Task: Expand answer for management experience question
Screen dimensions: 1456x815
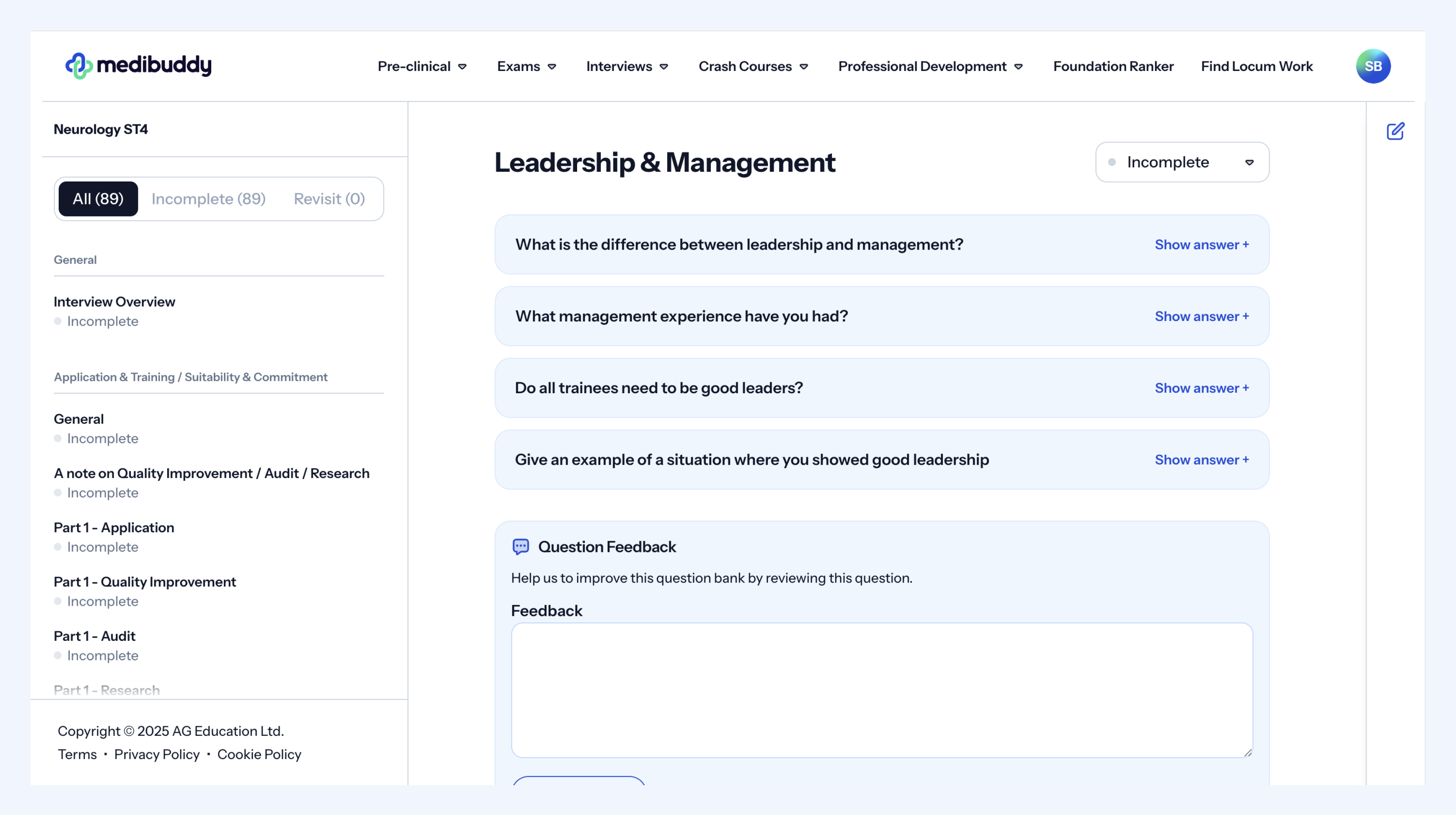Action: pos(1201,317)
